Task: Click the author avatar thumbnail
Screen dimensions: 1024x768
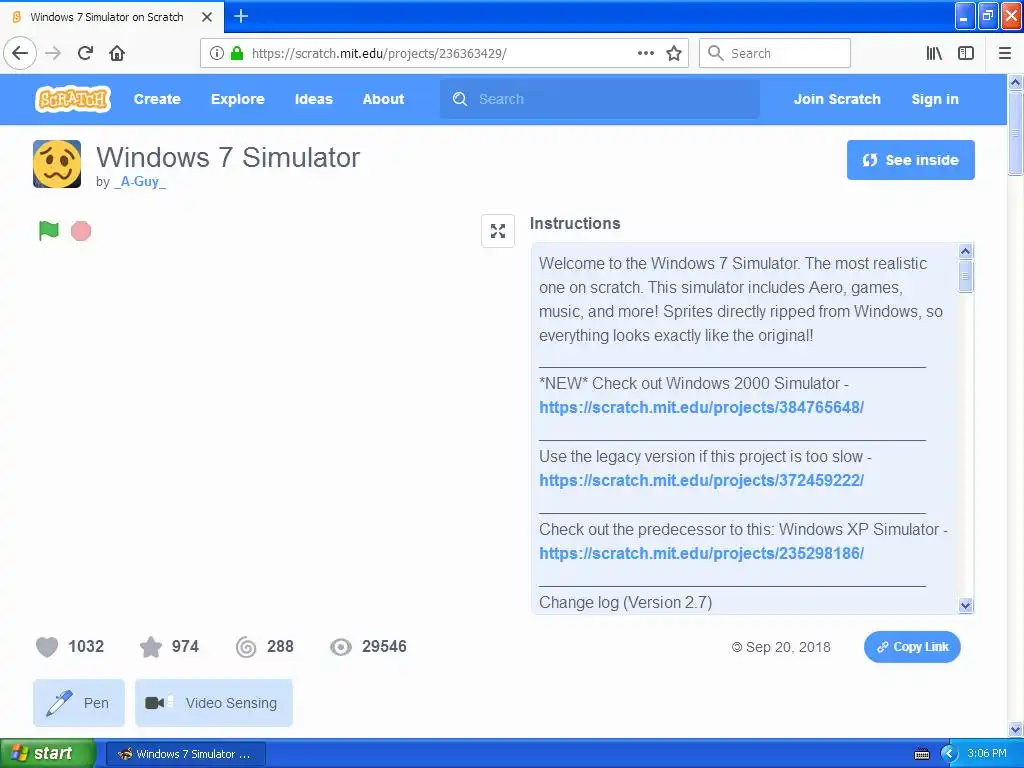Action: [x=57, y=164]
